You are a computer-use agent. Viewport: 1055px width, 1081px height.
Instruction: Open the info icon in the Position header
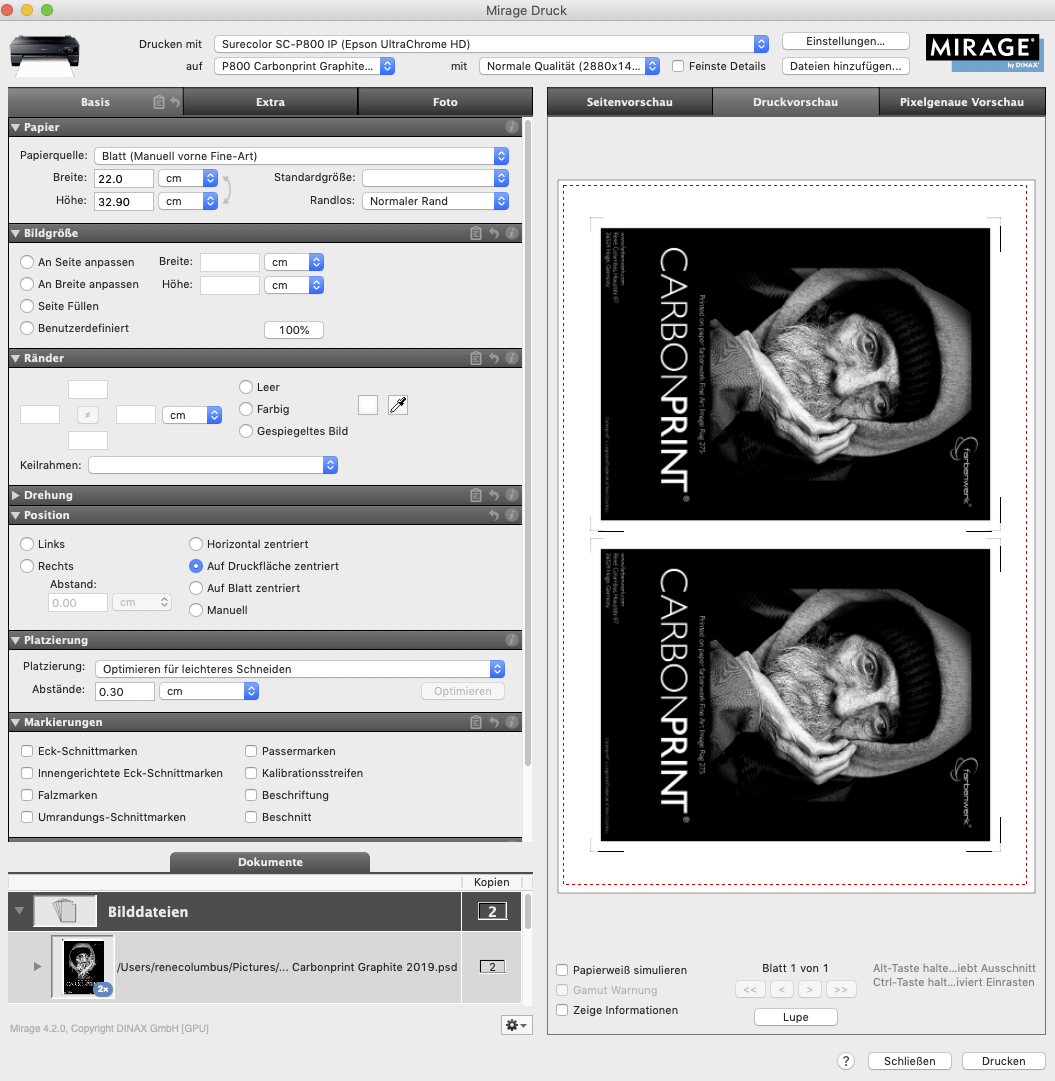click(512, 515)
